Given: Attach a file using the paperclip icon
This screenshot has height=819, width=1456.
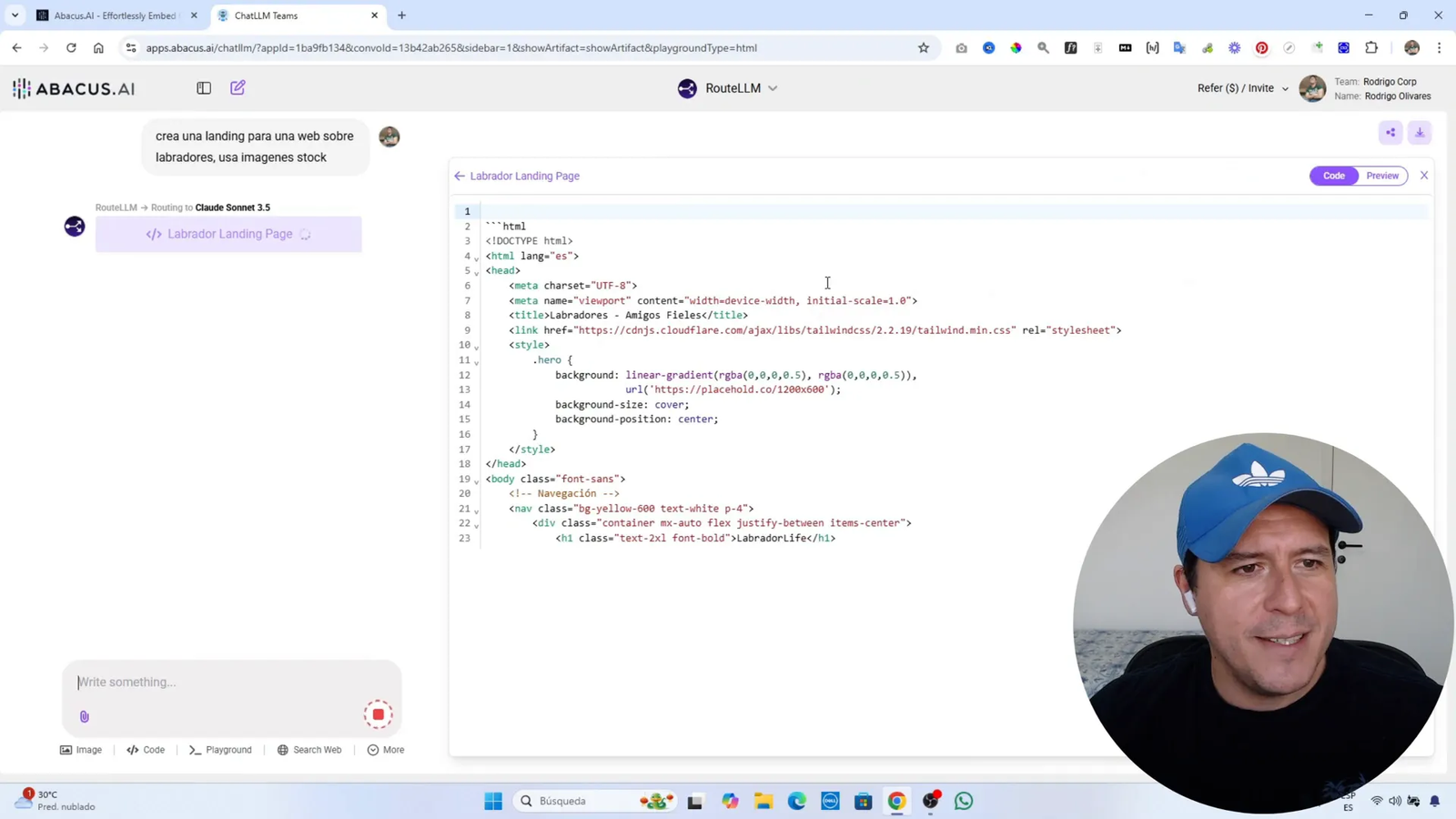Looking at the screenshot, I should click(84, 716).
